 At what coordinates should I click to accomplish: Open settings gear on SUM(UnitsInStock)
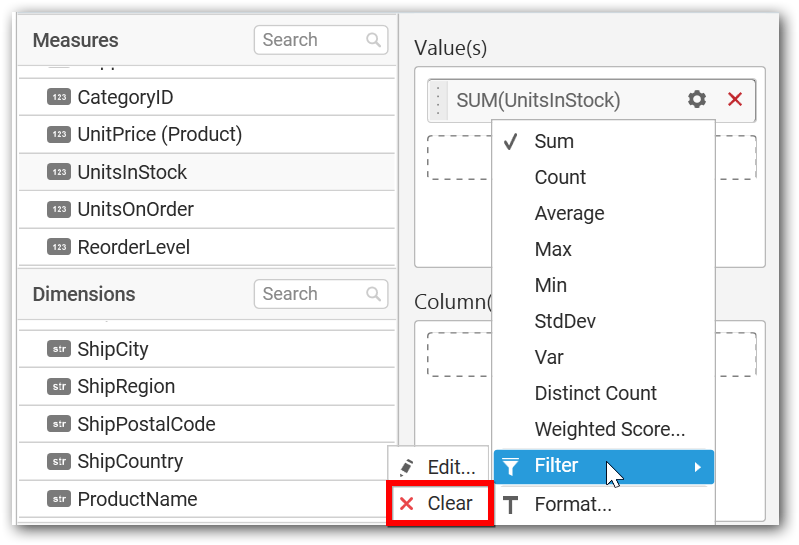(697, 99)
